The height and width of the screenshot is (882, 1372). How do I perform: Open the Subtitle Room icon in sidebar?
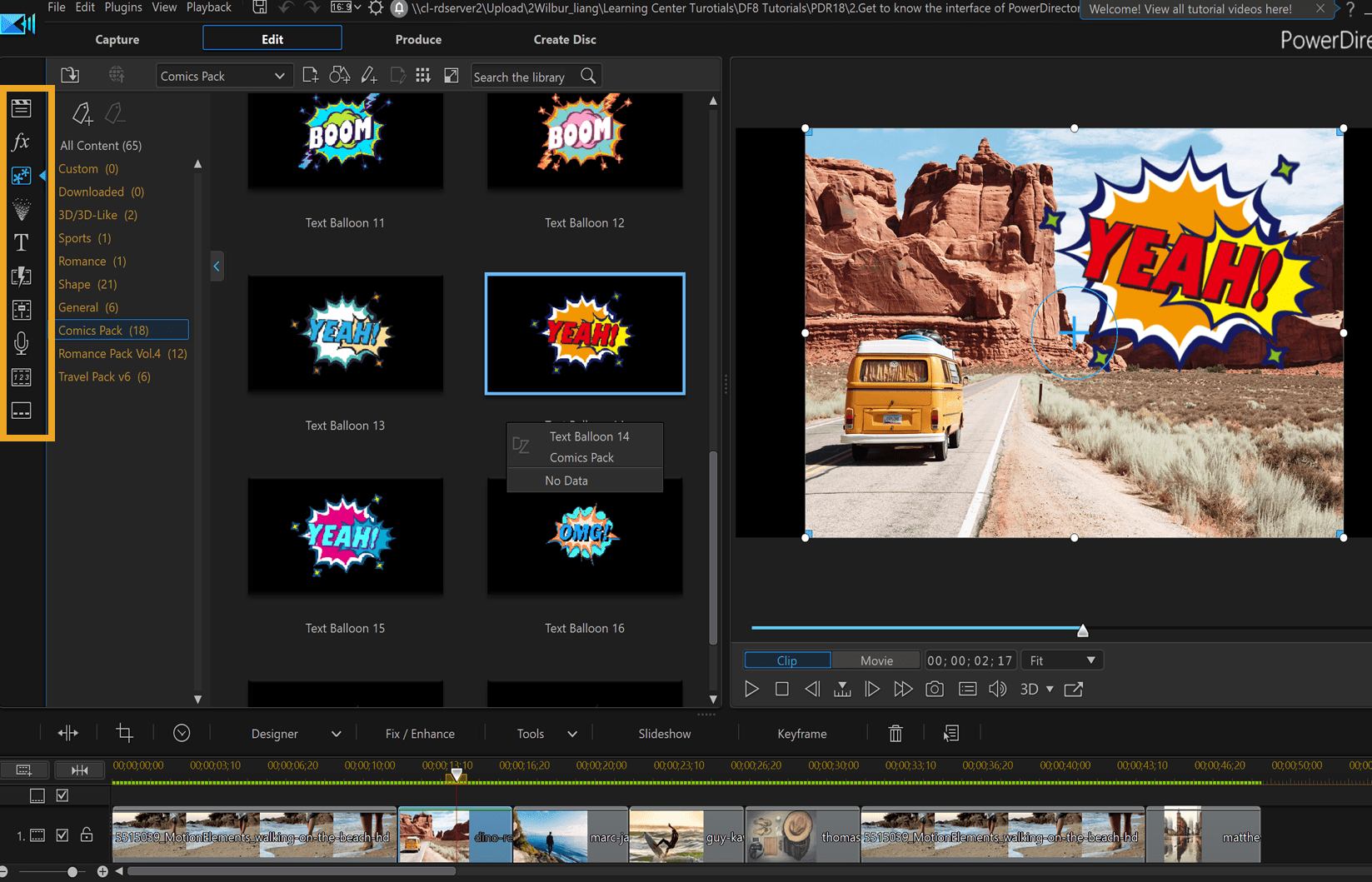(x=22, y=411)
